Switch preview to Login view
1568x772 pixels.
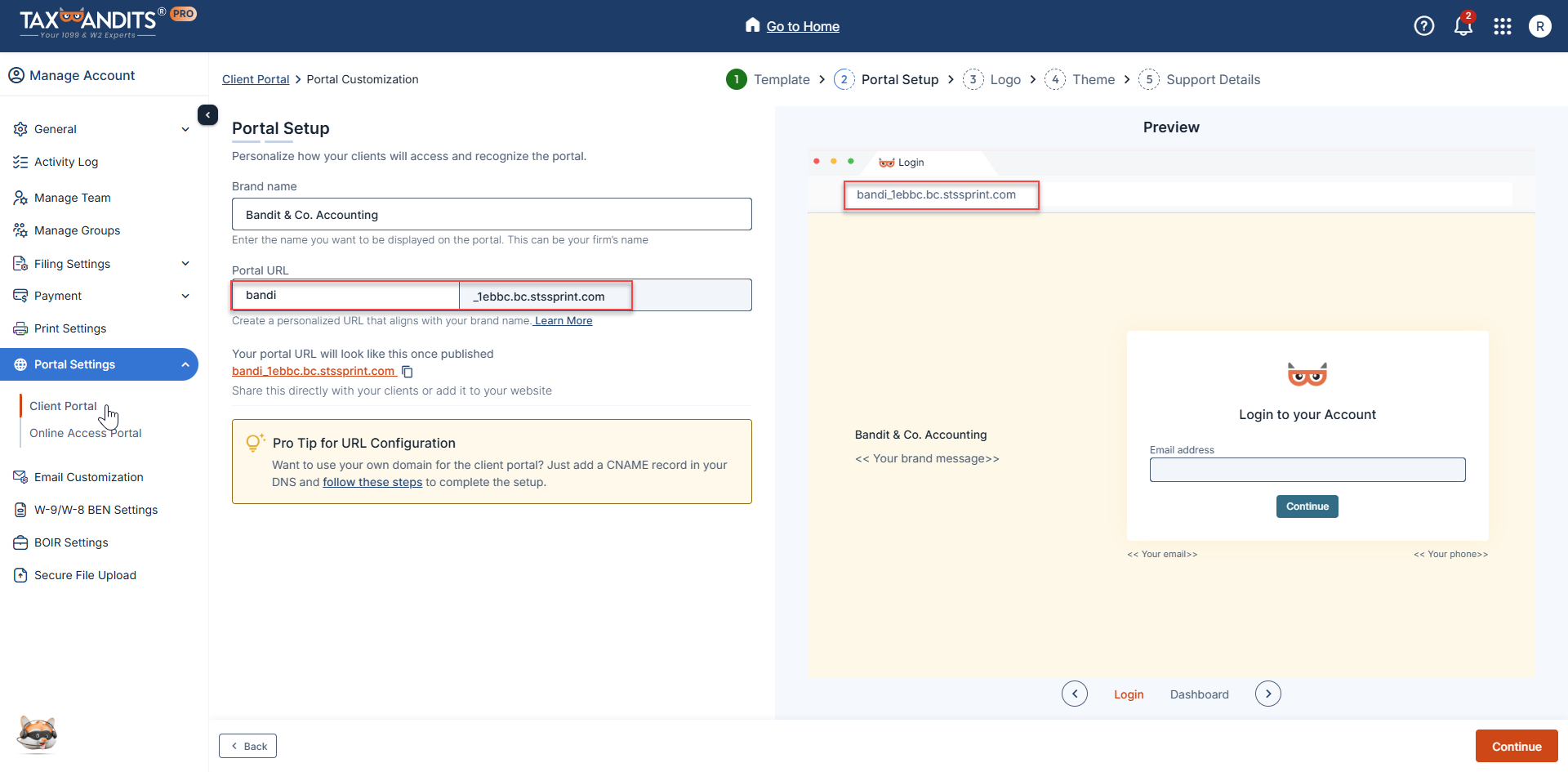click(1129, 694)
